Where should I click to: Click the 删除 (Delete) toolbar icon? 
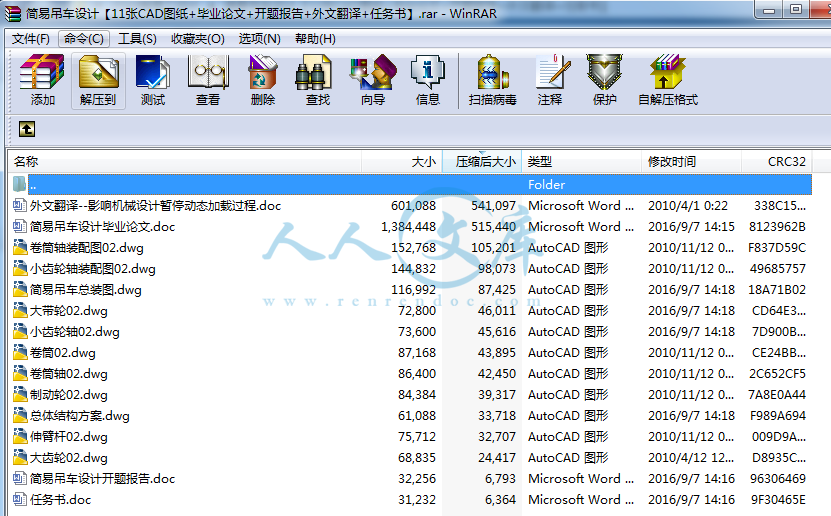pos(263,81)
